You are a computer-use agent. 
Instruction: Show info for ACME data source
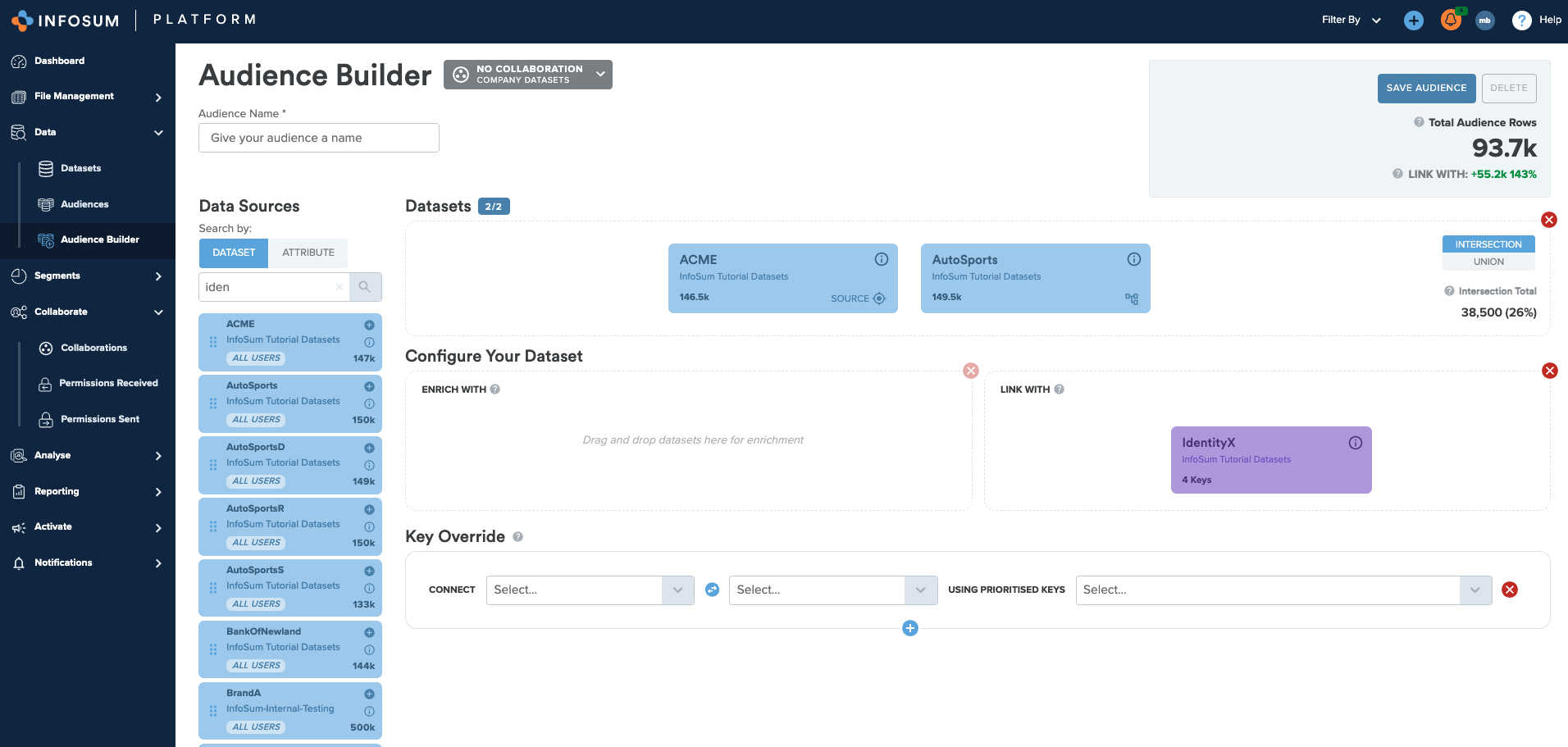pyautogui.click(x=369, y=342)
